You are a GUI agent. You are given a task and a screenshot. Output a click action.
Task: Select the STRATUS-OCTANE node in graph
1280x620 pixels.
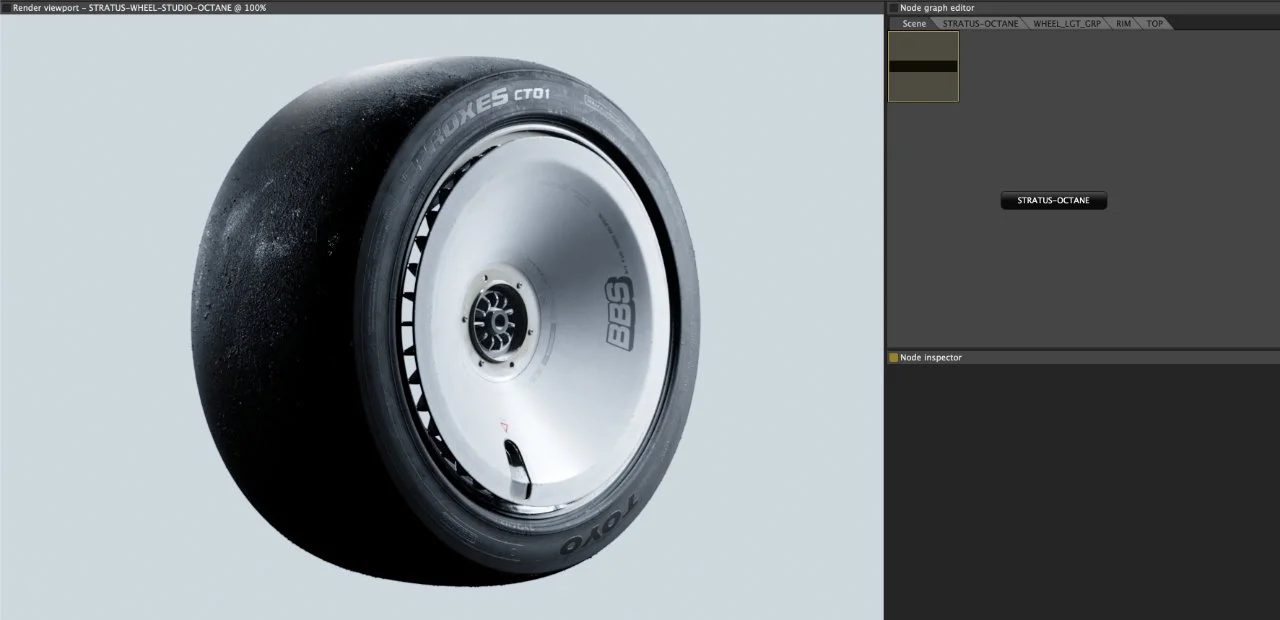coord(1054,200)
